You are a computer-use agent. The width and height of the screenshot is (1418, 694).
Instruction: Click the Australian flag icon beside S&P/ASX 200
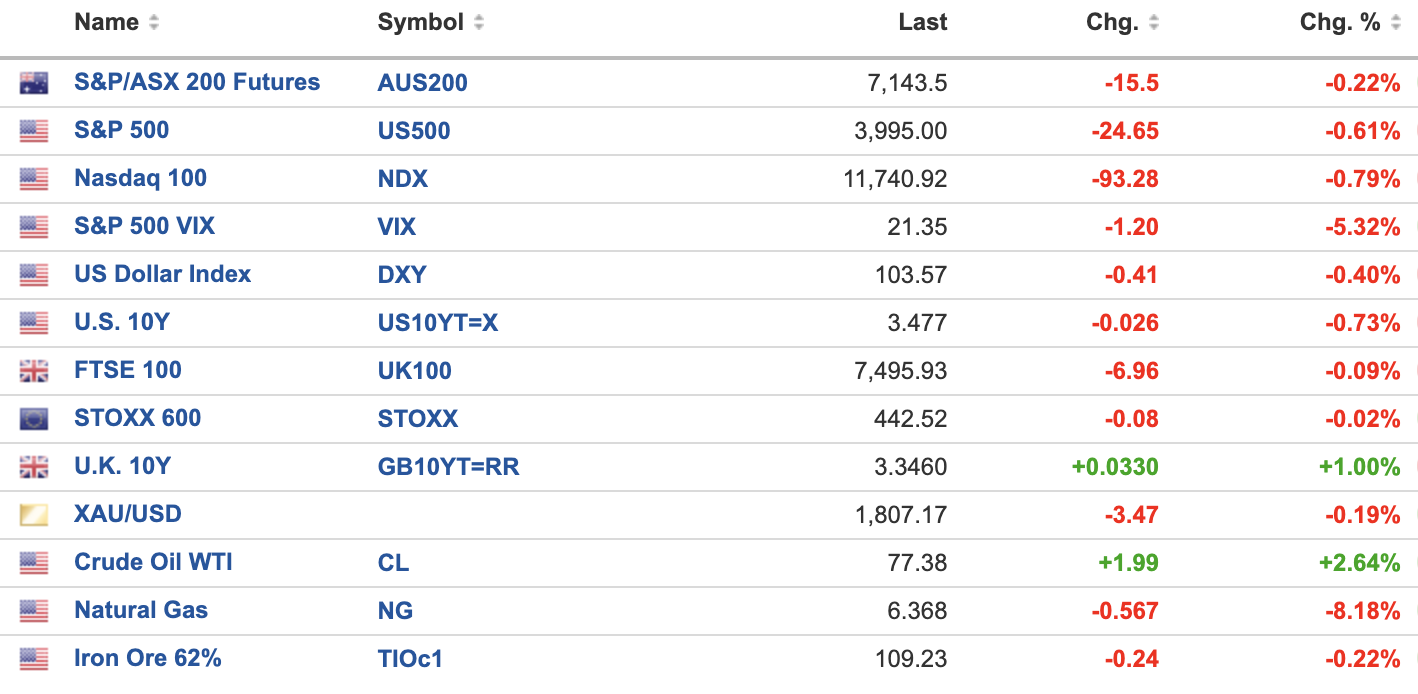34,83
